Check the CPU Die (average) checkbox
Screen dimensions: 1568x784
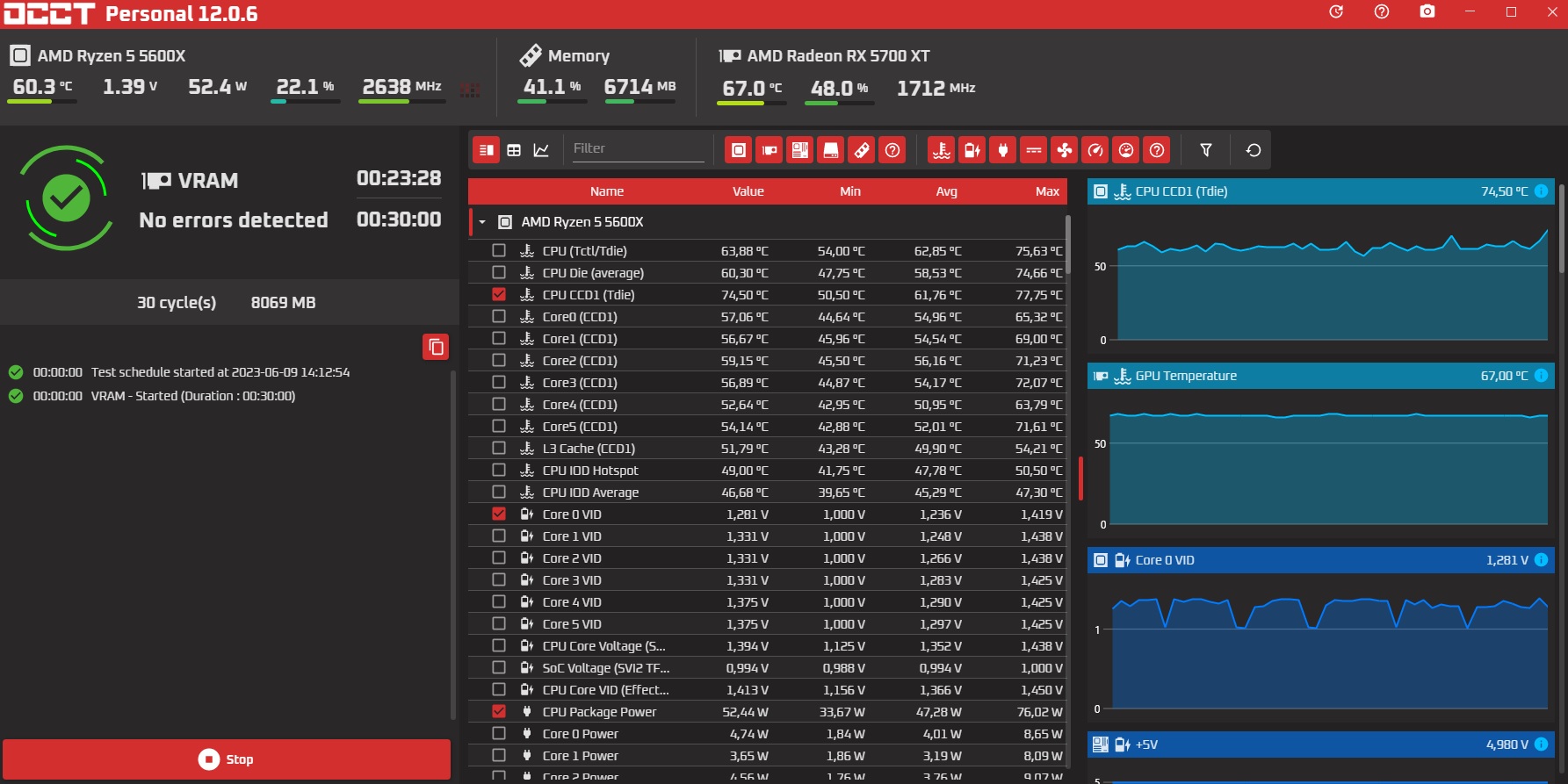[x=499, y=272]
